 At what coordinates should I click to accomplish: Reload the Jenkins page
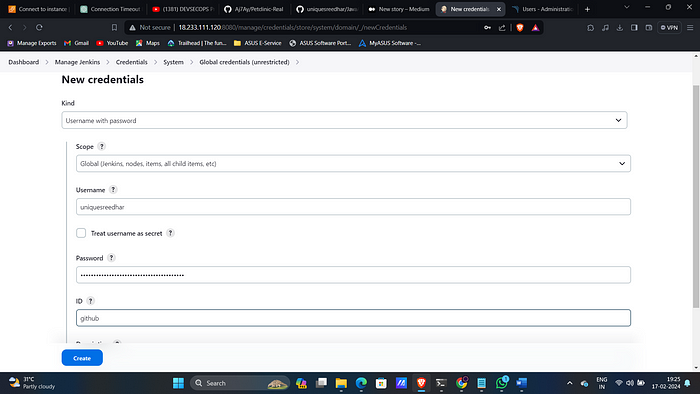[x=39, y=27]
